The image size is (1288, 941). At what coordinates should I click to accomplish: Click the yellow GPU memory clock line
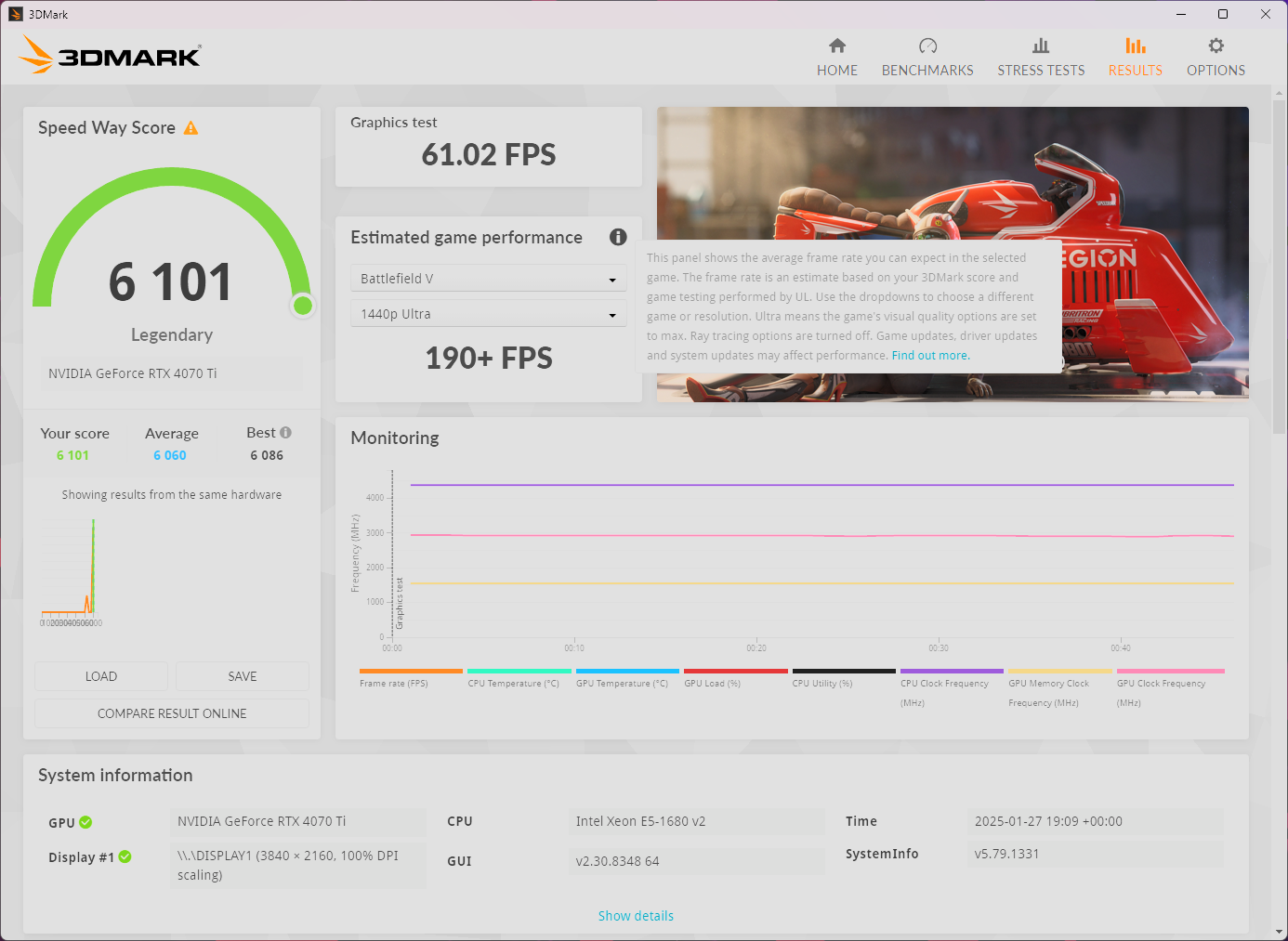[x=822, y=583]
